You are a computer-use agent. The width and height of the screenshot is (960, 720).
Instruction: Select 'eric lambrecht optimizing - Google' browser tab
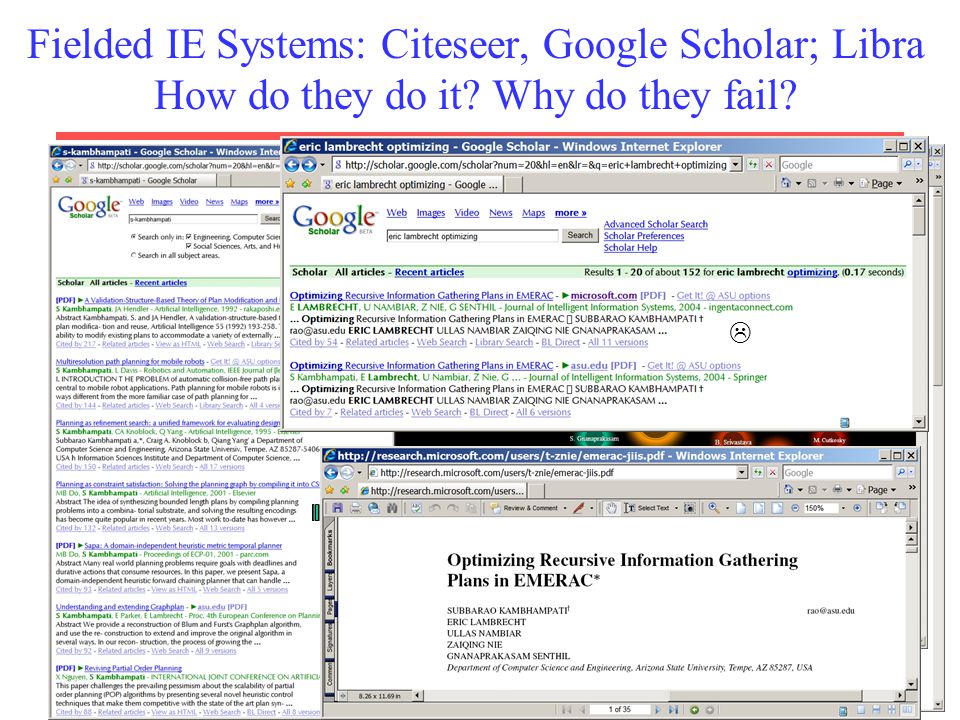[413, 184]
